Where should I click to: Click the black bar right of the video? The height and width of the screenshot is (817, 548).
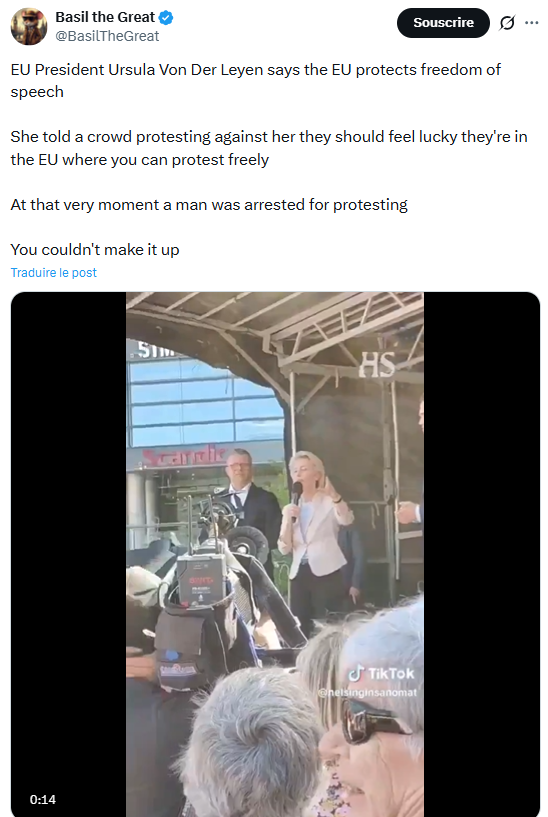482,554
